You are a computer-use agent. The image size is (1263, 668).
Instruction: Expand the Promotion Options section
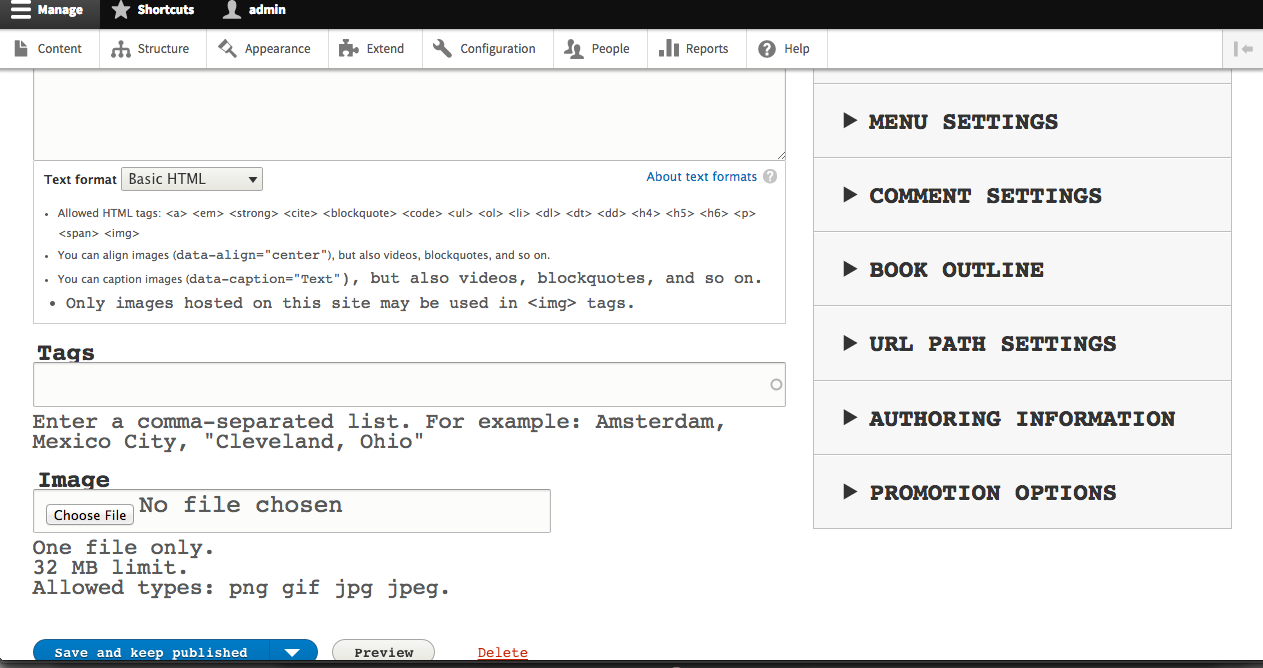1022,492
